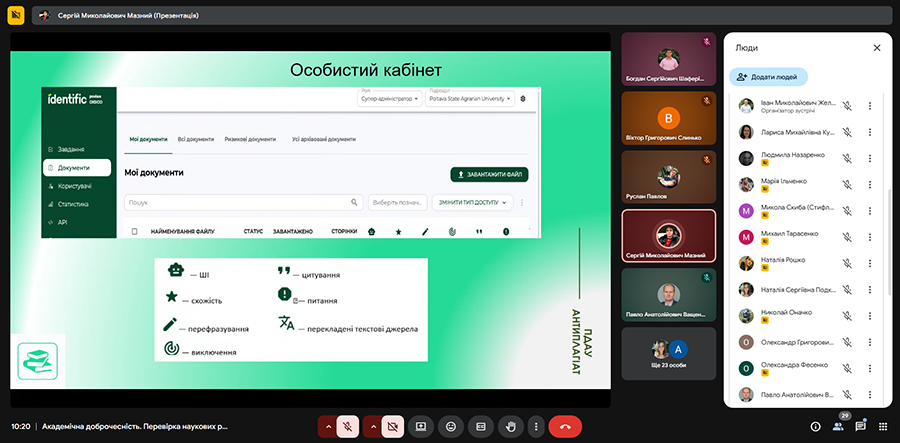Open the activities grid icon
The width and height of the screenshot is (900, 443).
[x=882, y=426]
